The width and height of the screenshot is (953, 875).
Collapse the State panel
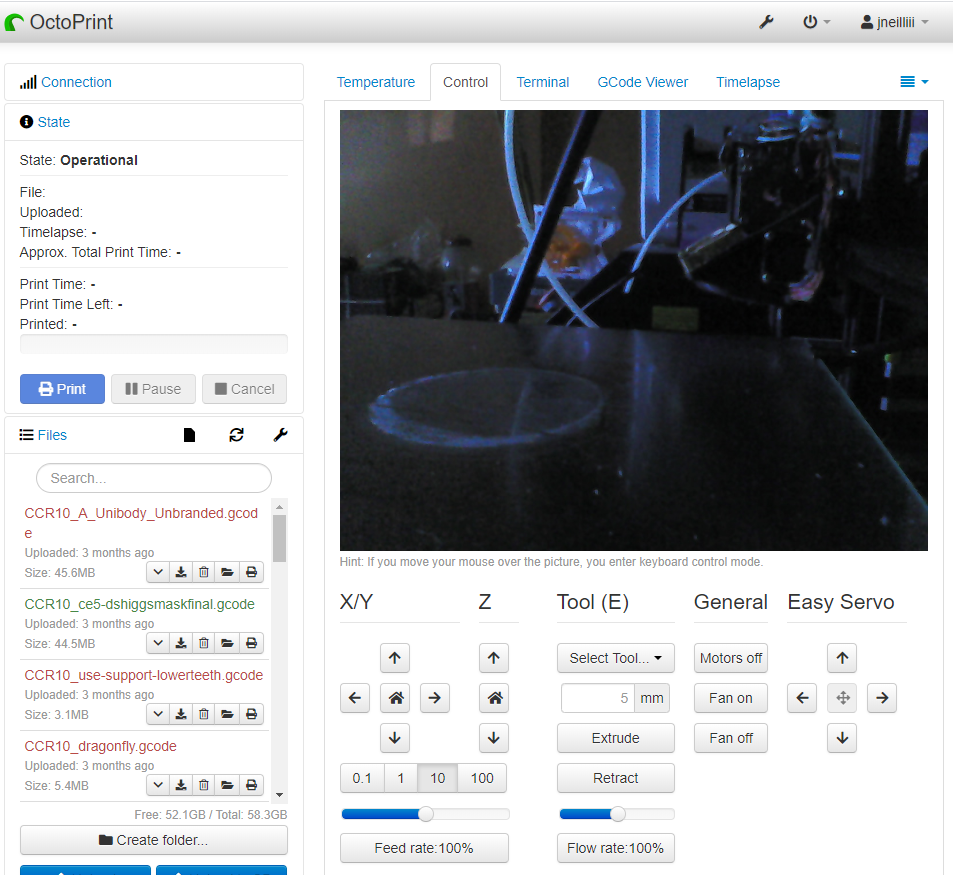coord(53,122)
